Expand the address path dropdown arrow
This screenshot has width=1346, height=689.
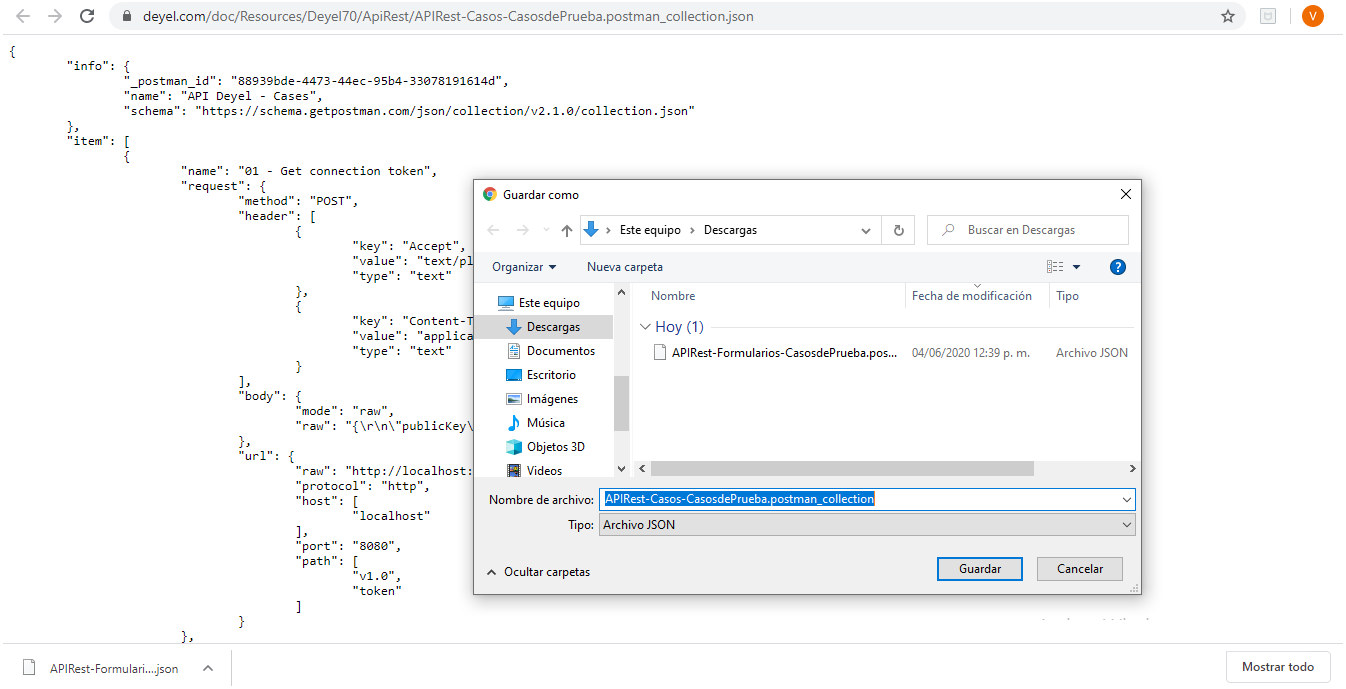point(866,230)
